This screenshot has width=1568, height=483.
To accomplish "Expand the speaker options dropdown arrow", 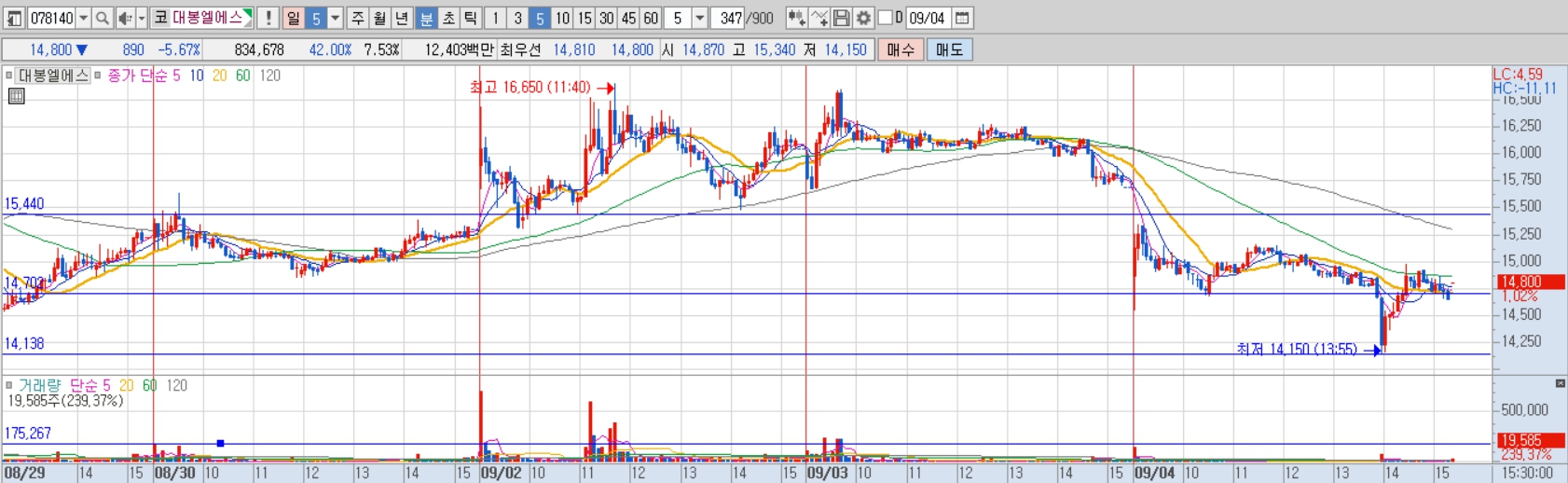I will (x=142, y=18).
